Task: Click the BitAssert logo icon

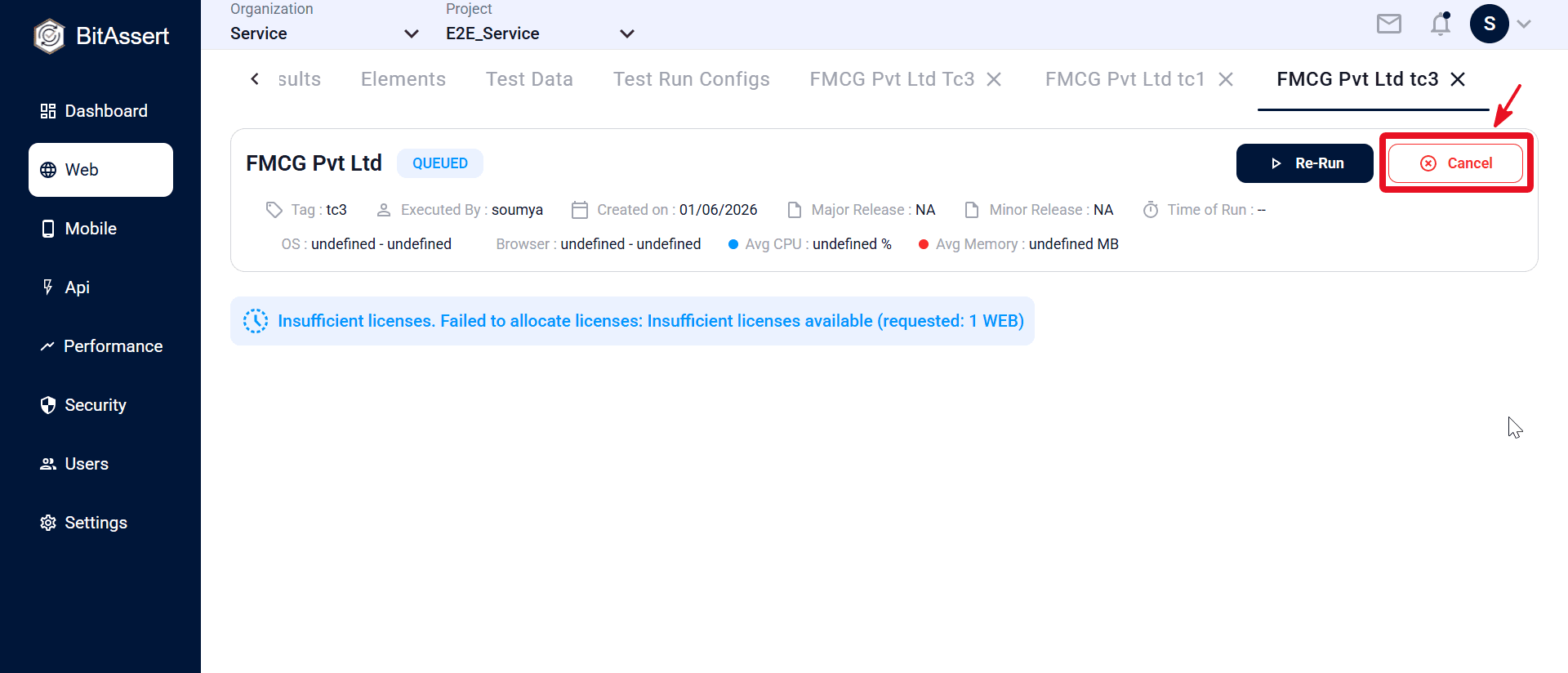Action: [49, 36]
